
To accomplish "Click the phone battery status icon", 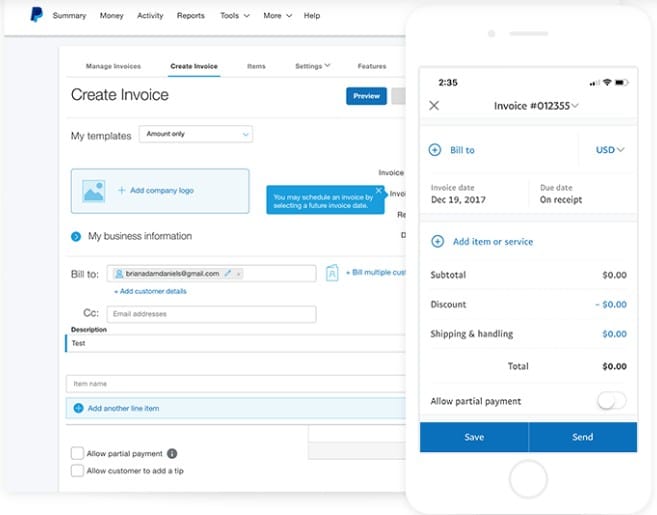I will coord(622,83).
